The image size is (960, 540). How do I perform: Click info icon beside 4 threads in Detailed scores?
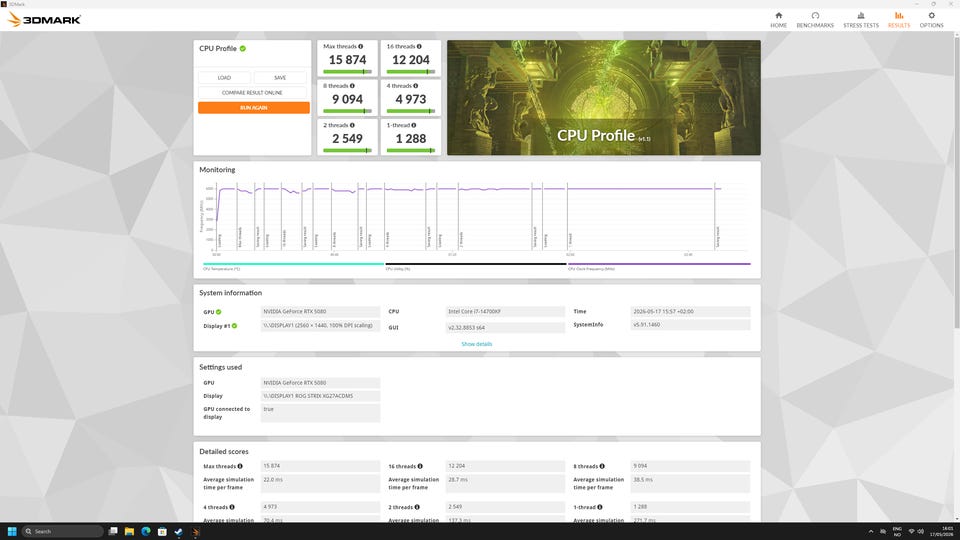point(232,507)
